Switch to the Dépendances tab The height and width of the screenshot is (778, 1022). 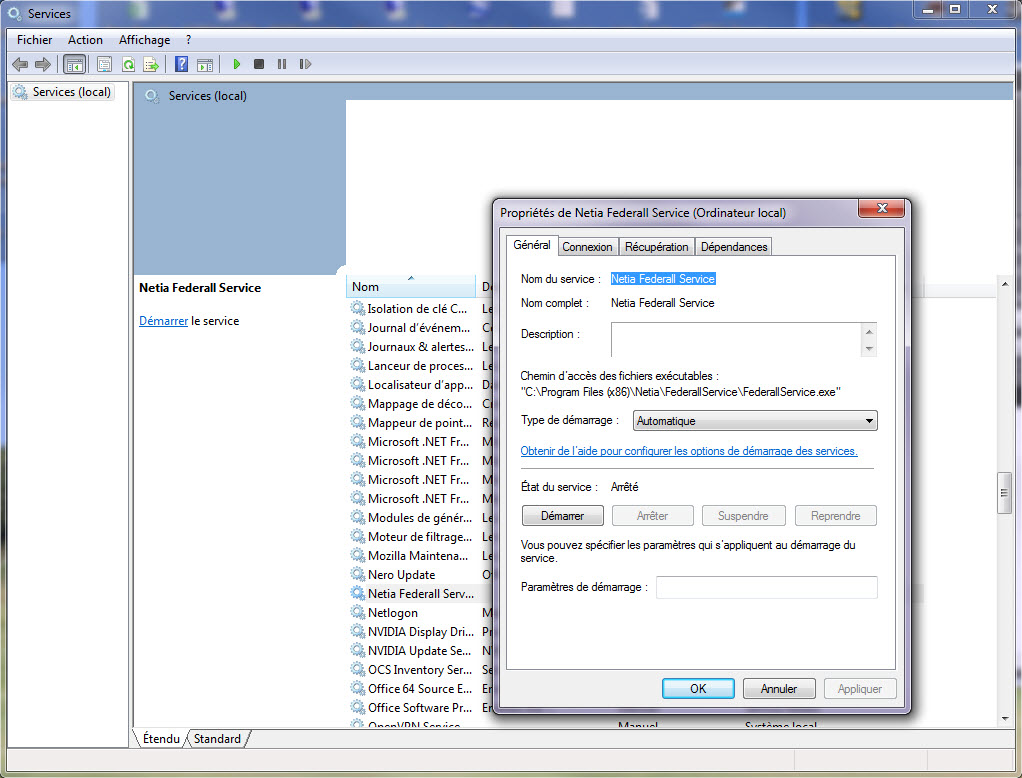point(734,247)
